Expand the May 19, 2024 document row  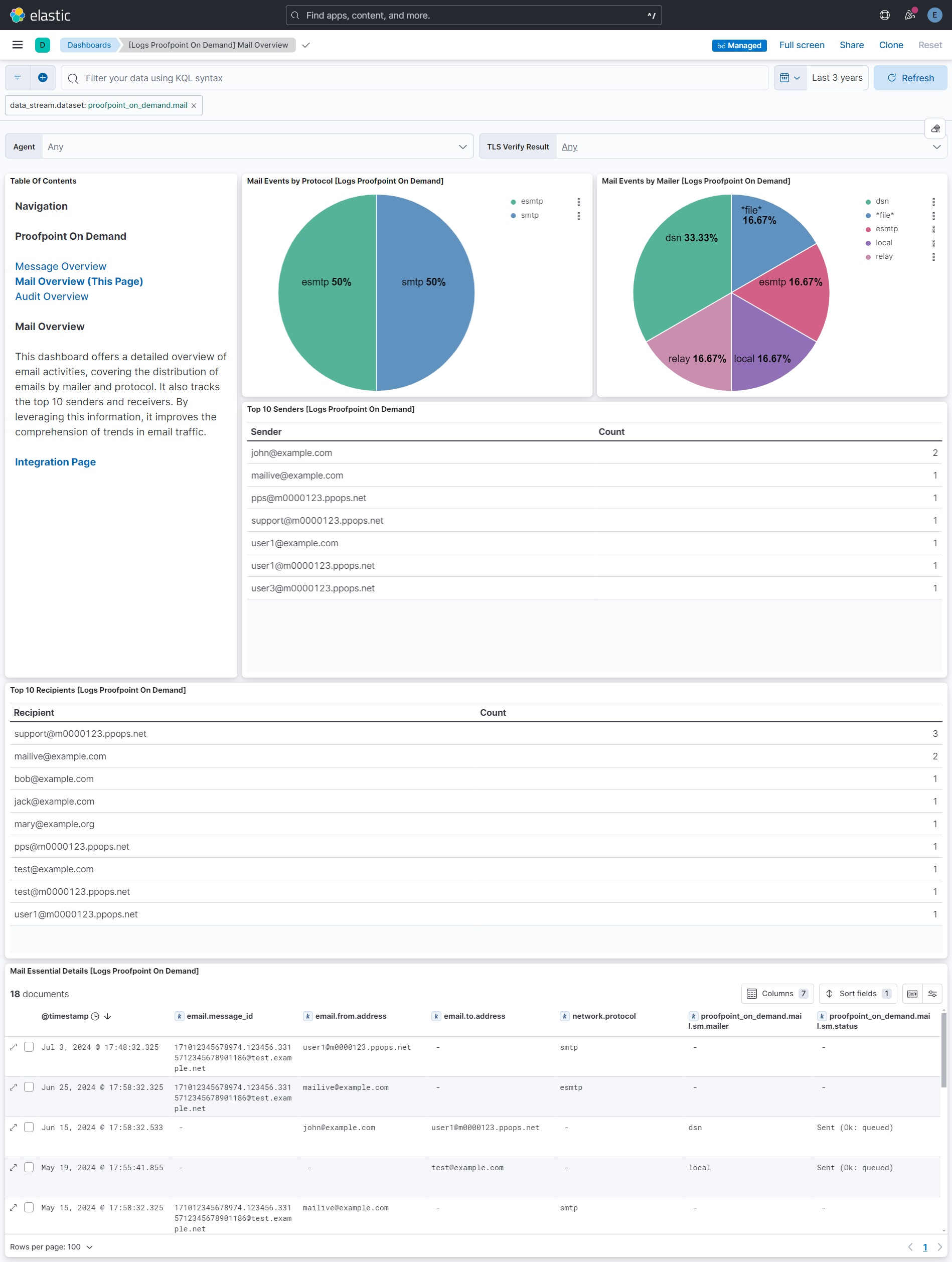(13, 1167)
